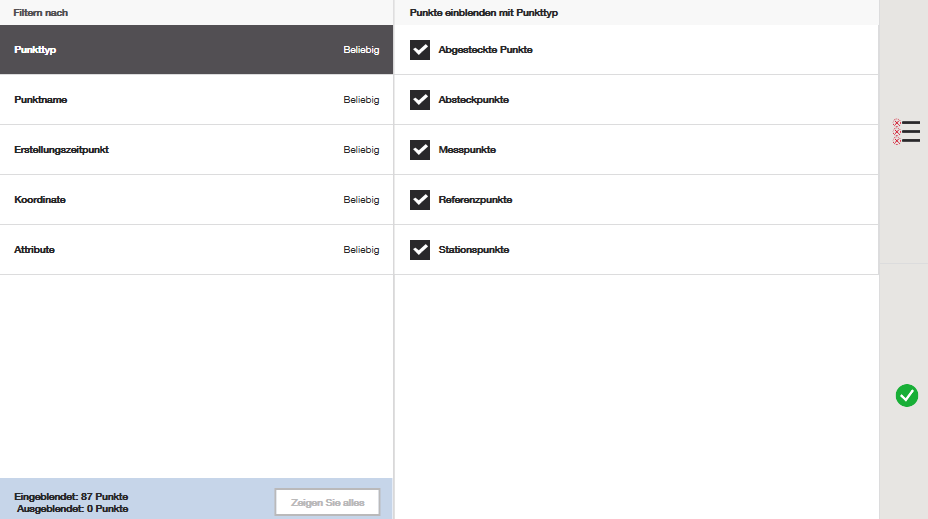Confirm with the green checkmark icon
The height and width of the screenshot is (519, 928).
(906, 396)
